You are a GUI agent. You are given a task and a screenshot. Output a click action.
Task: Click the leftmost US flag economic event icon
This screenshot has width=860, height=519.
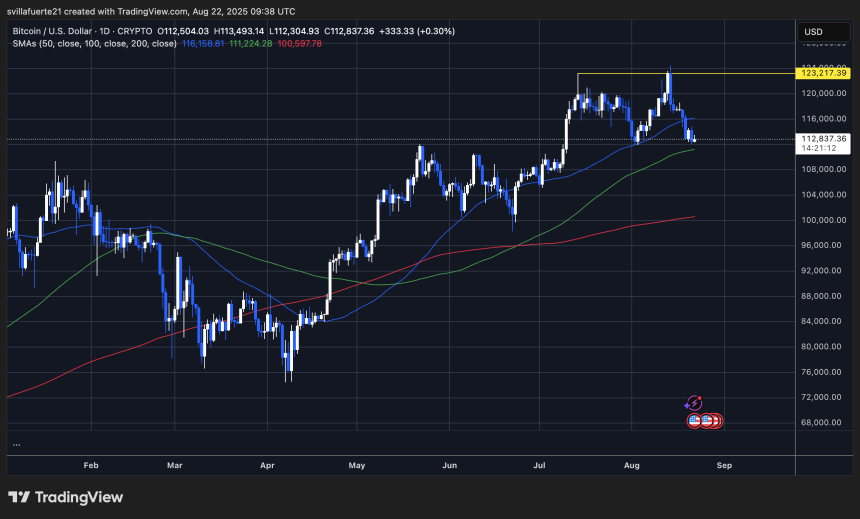pyautogui.click(x=694, y=421)
